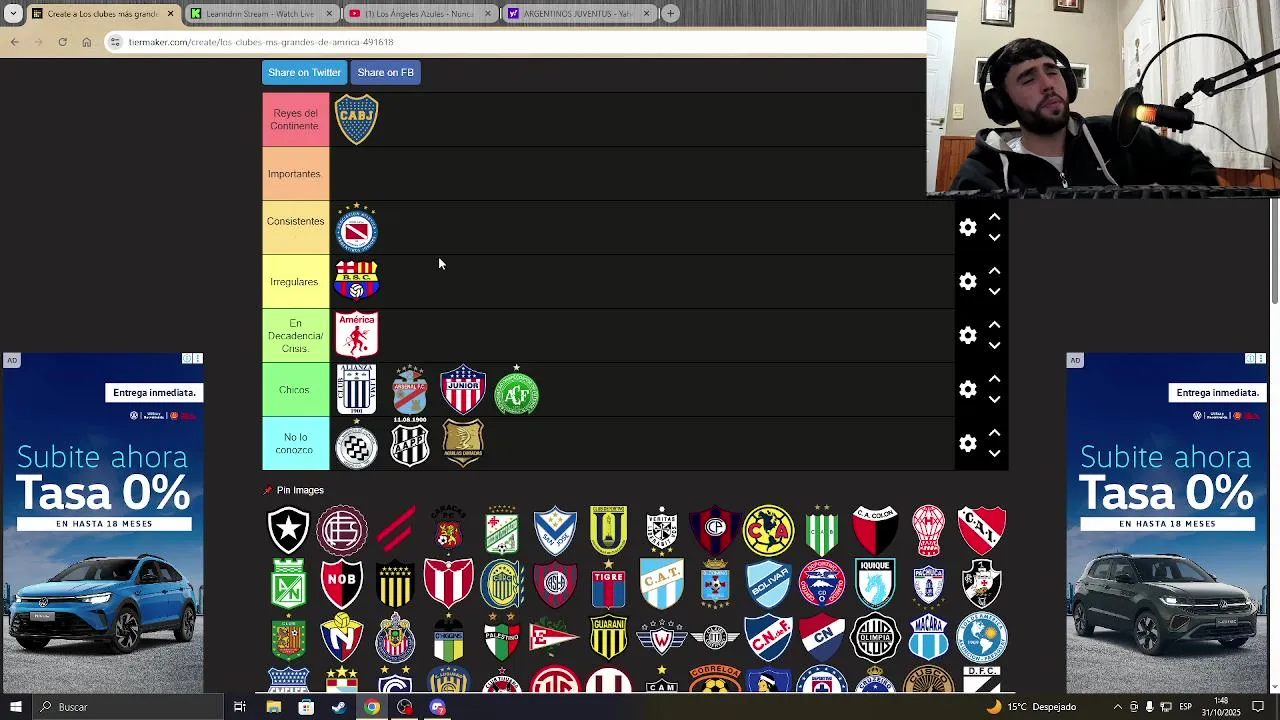Screen dimensions: 1280x720
Task: Move En Decadencia row down
Action: coord(994,346)
